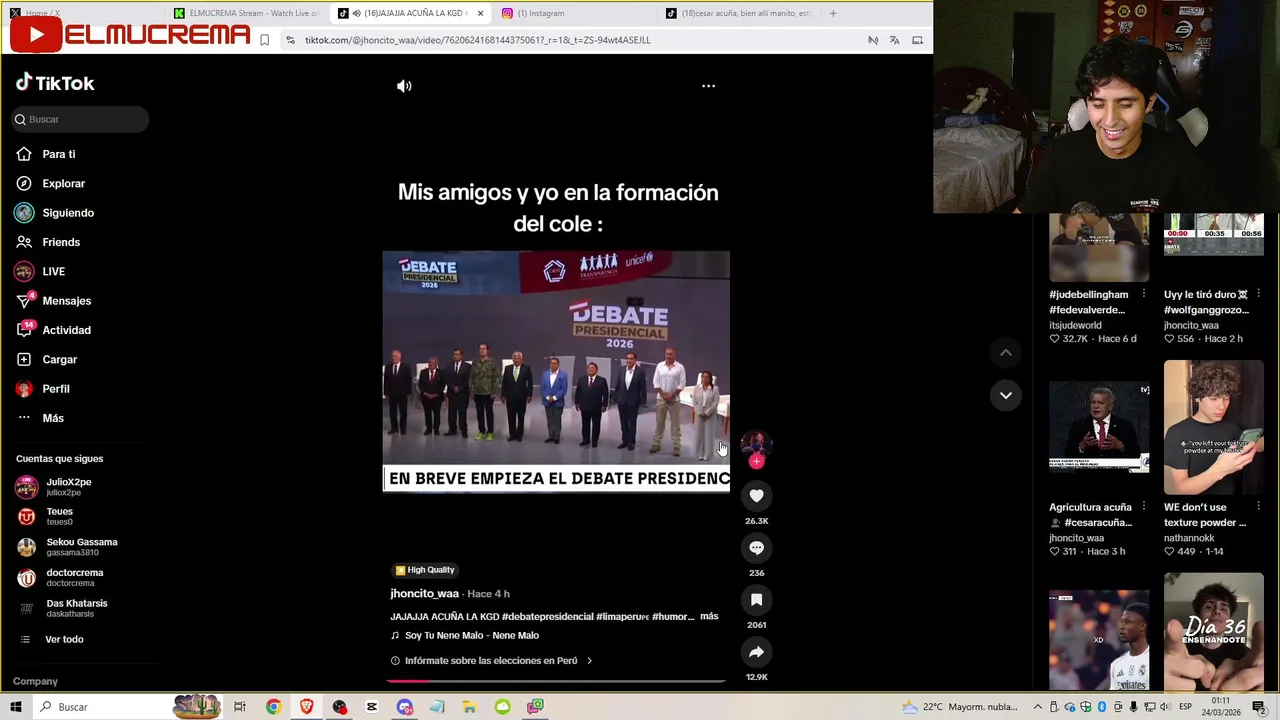Open Task View on the taskbar
1280x720 pixels.
[x=240, y=707]
